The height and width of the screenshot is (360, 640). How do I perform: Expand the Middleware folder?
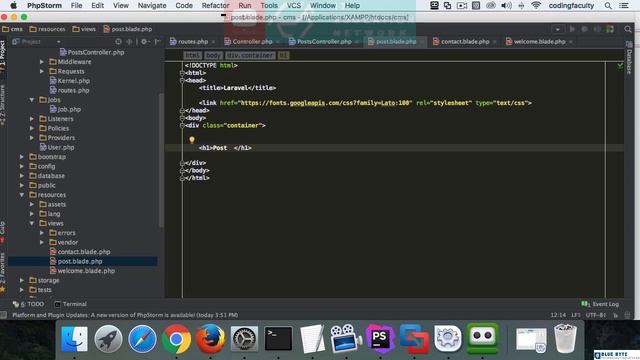42,62
